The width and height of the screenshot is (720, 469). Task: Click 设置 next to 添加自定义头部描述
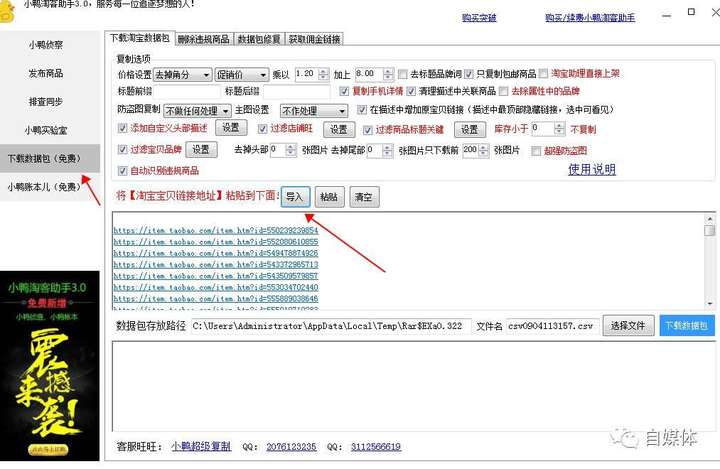point(231,128)
